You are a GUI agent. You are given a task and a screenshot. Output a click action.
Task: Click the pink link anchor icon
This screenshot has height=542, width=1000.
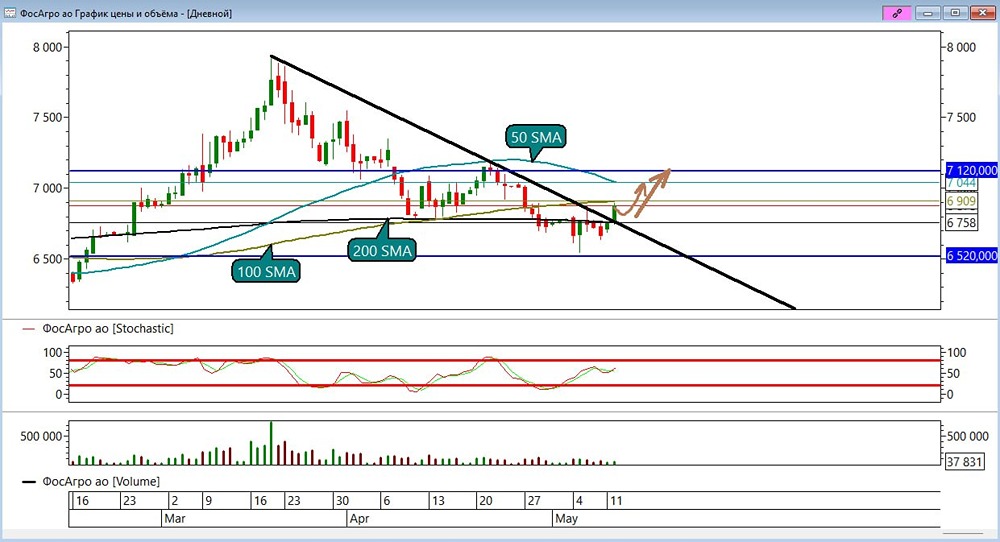(x=896, y=13)
